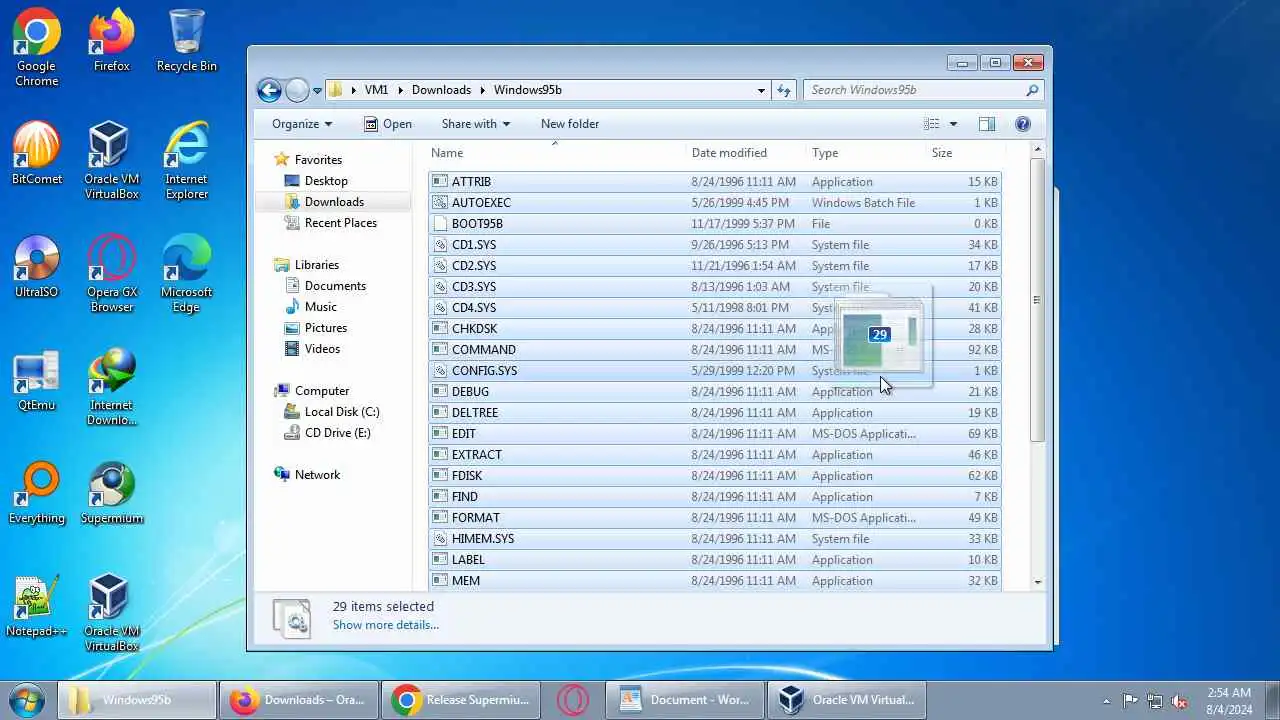This screenshot has width=1280, height=720.
Task: Show hidden tray icons arrow
Action: (x=1106, y=701)
